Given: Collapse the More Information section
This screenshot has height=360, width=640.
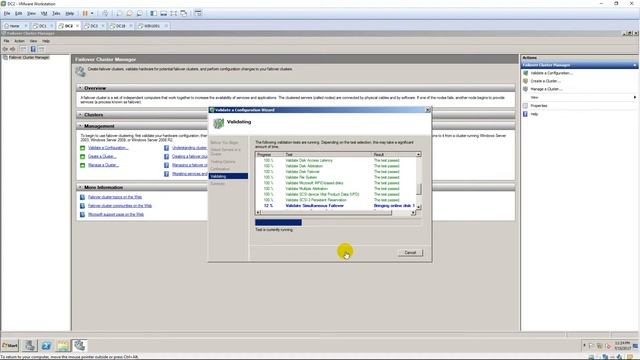Looking at the screenshot, I should [80, 187].
